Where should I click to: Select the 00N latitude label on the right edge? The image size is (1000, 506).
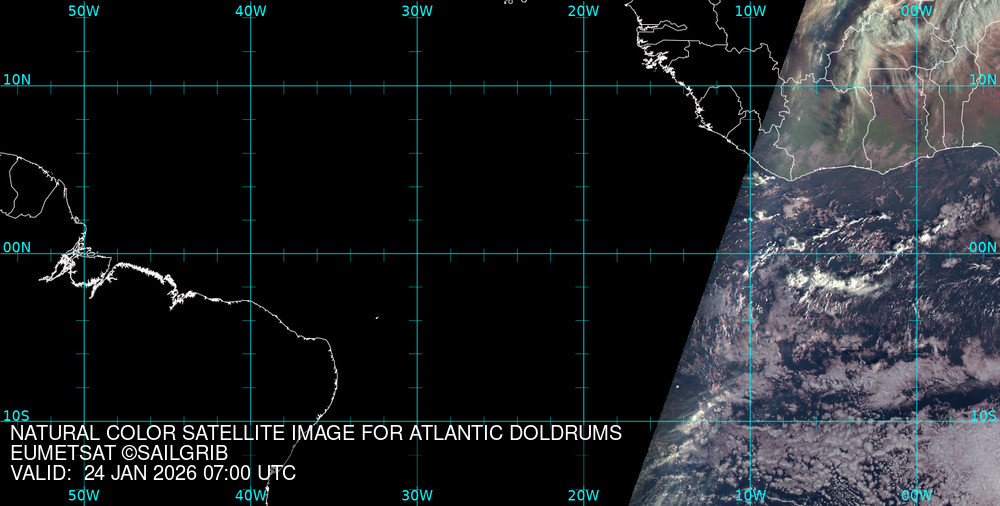pyautogui.click(x=983, y=247)
